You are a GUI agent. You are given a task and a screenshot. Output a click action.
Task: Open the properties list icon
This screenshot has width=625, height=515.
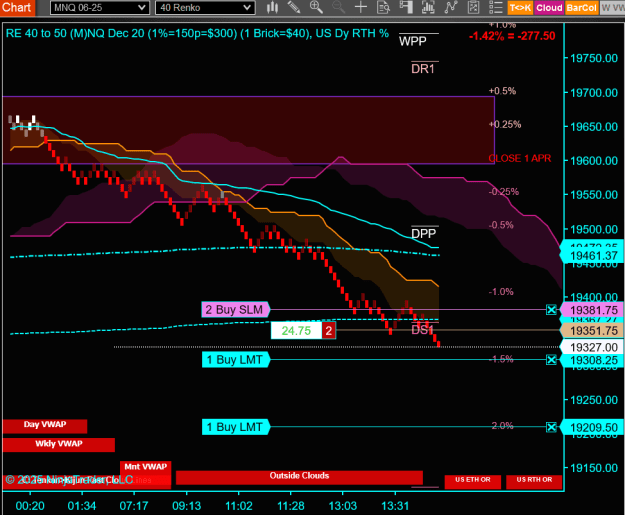tap(495, 7)
